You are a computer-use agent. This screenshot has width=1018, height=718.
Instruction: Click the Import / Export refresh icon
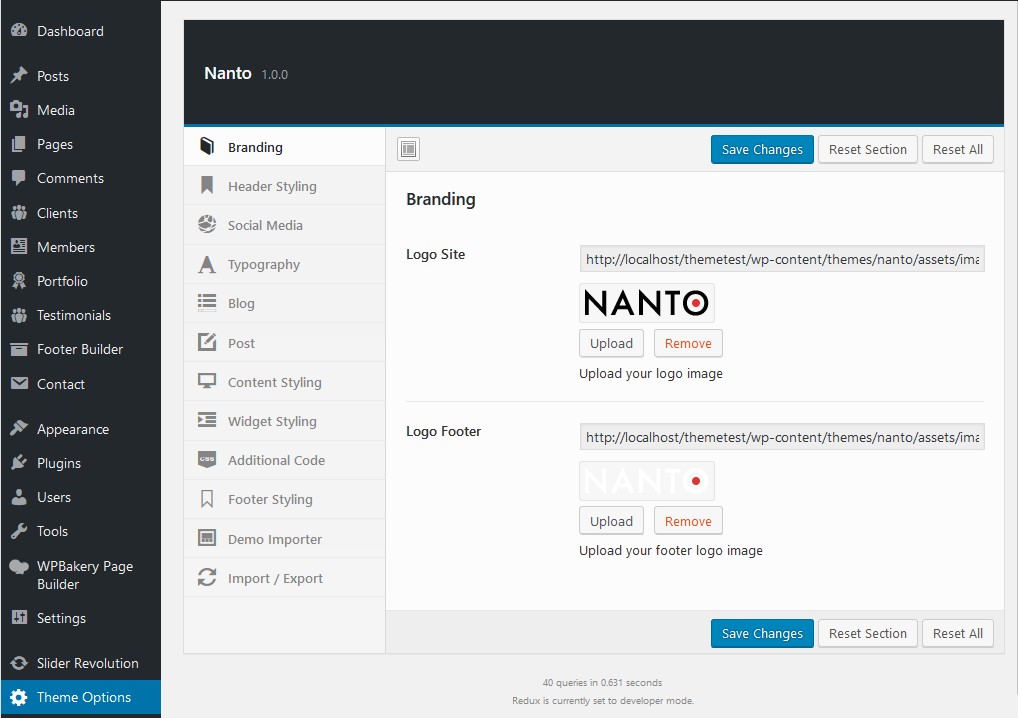tap(207, 578)
